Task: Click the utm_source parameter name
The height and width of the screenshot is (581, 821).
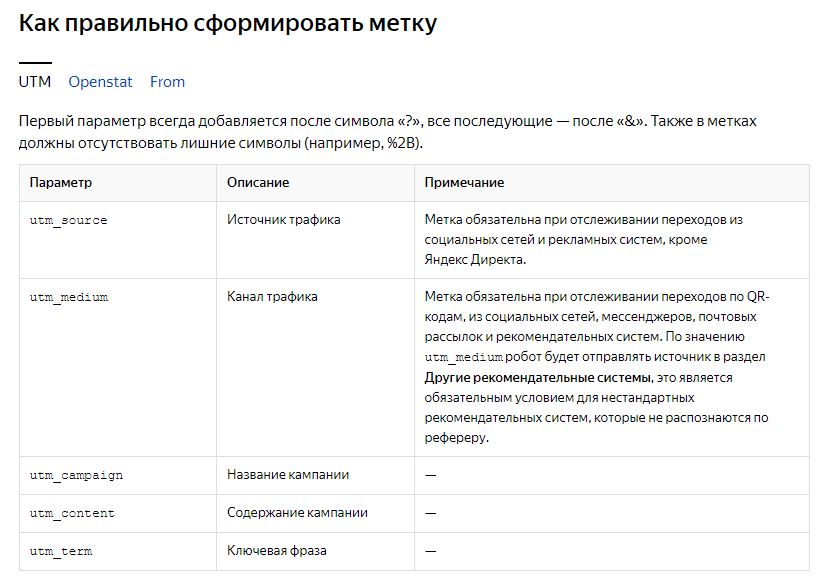Action: (67, 219)
